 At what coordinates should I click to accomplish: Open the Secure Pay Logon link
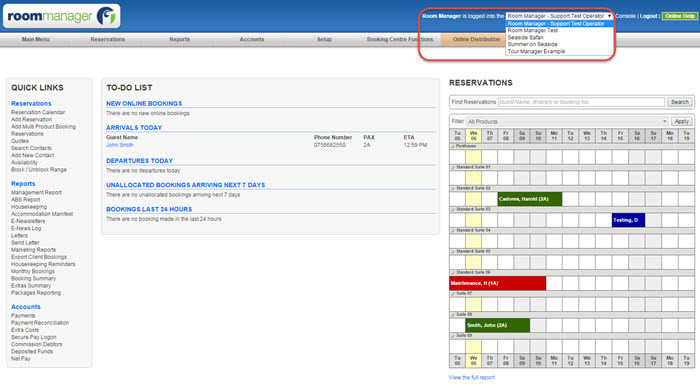coord(33,337)
